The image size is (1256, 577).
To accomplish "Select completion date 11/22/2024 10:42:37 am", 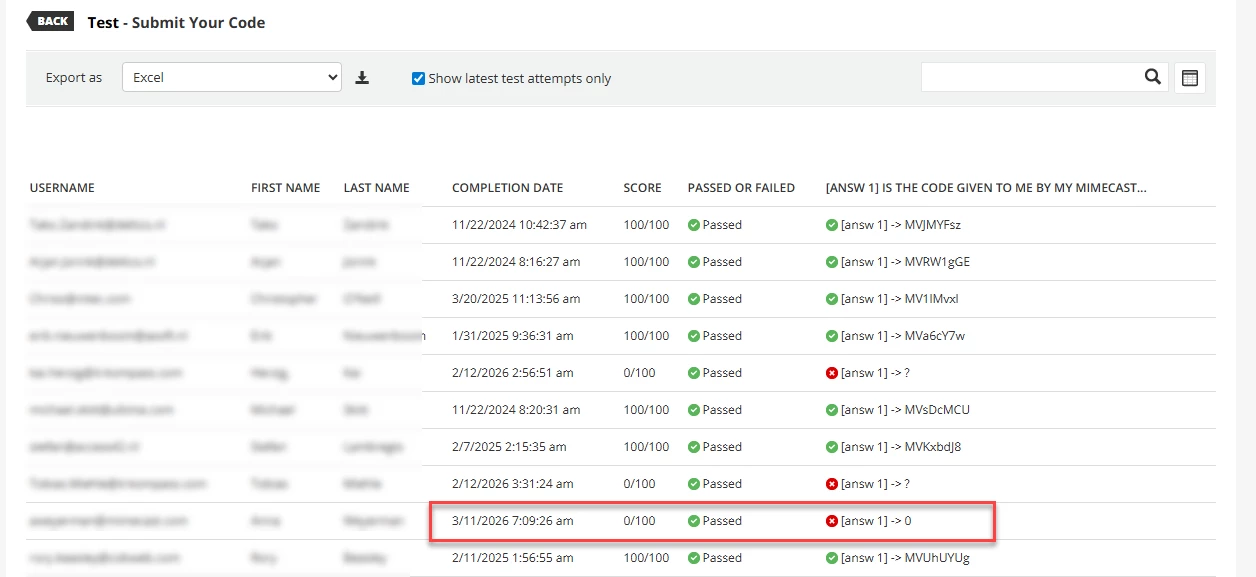I will pos(519,225).
